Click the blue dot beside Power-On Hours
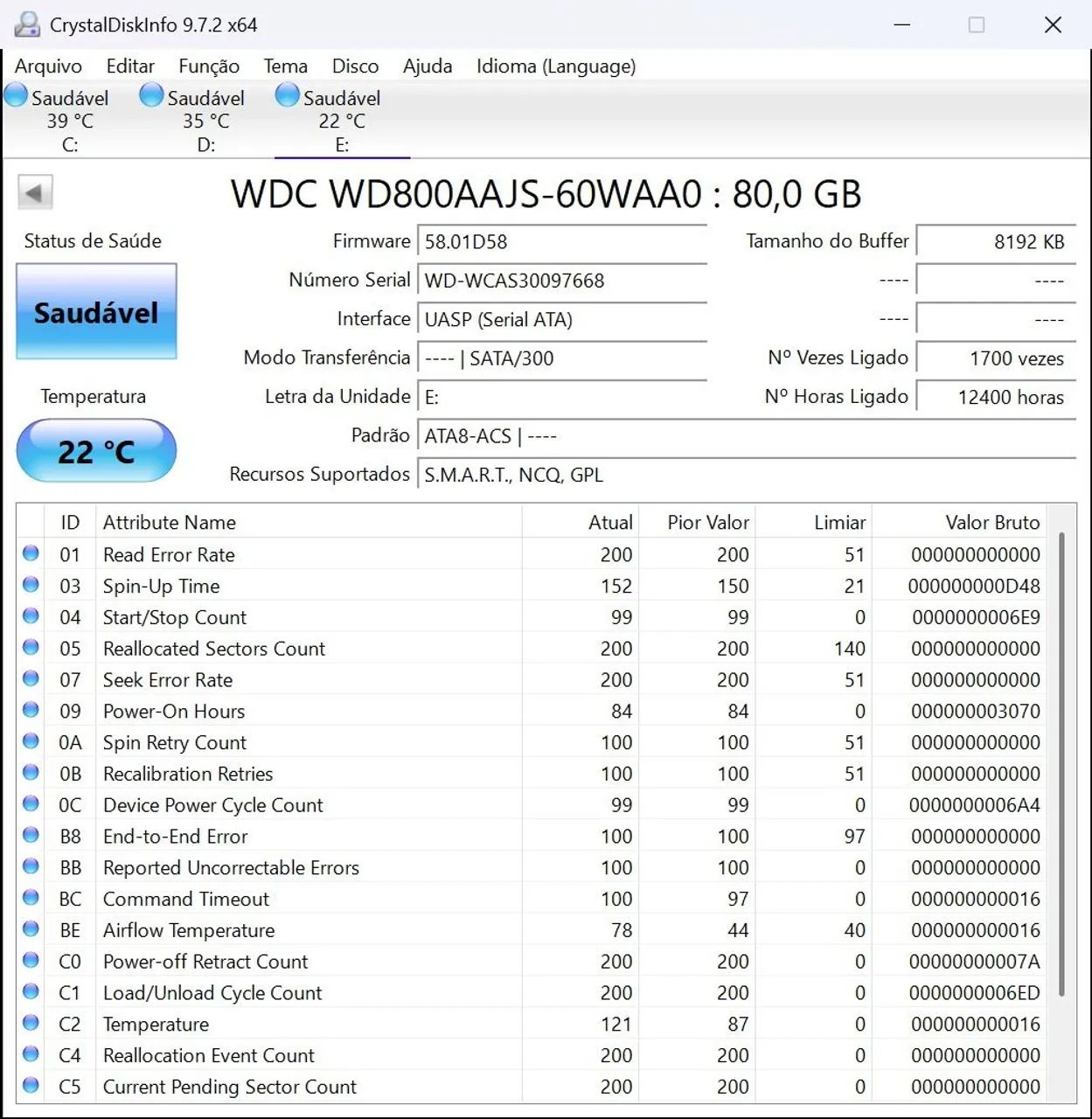This screenshot has height=1119, width=1092. [30, 711]
